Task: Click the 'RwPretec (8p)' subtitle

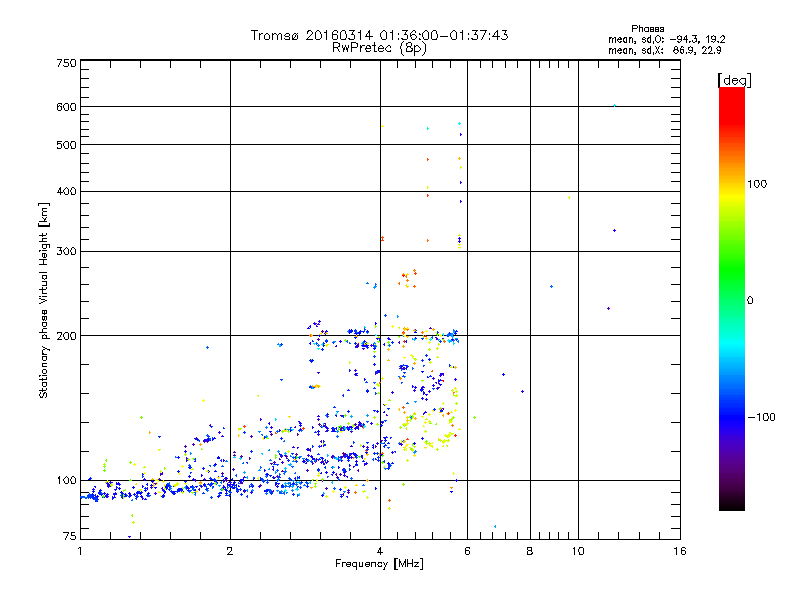Action: [x=379, y=48]
